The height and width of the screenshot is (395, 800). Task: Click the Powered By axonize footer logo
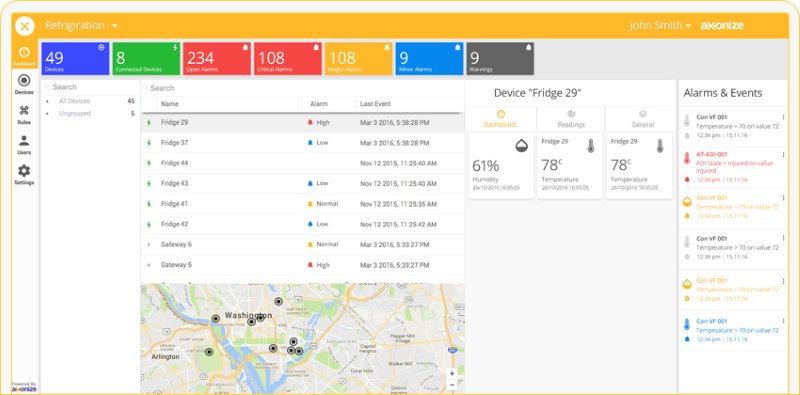click(x=24, y=387)
